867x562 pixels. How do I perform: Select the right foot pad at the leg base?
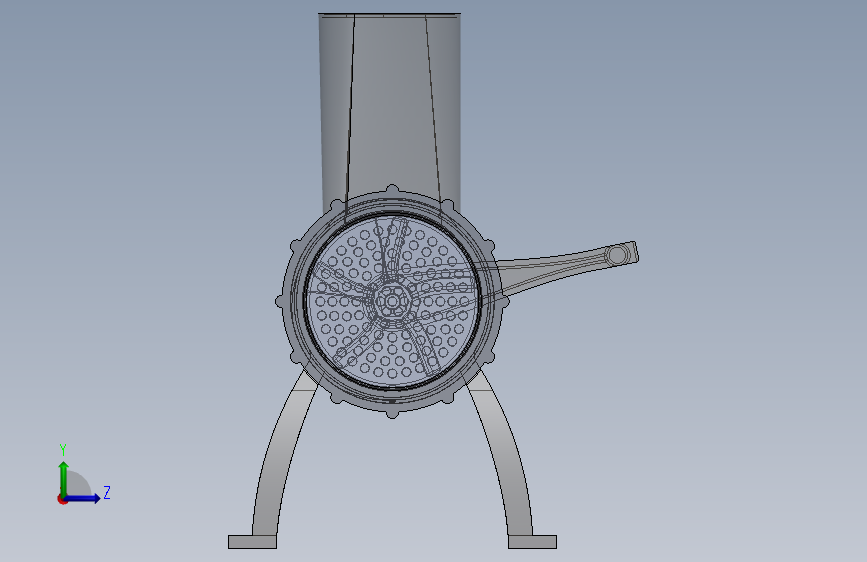tap(532, 542)
